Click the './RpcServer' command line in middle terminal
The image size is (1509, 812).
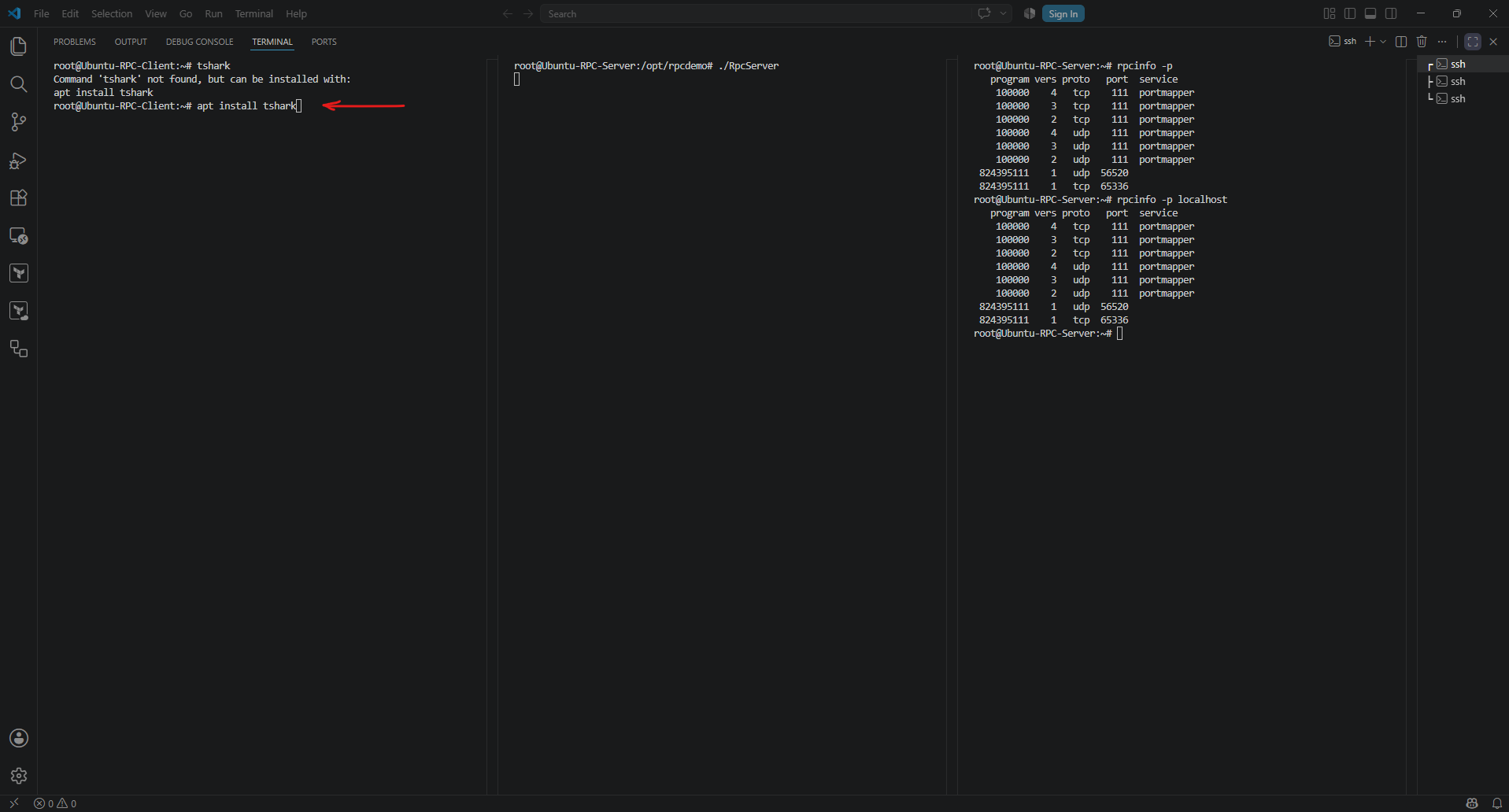point(646,65)
